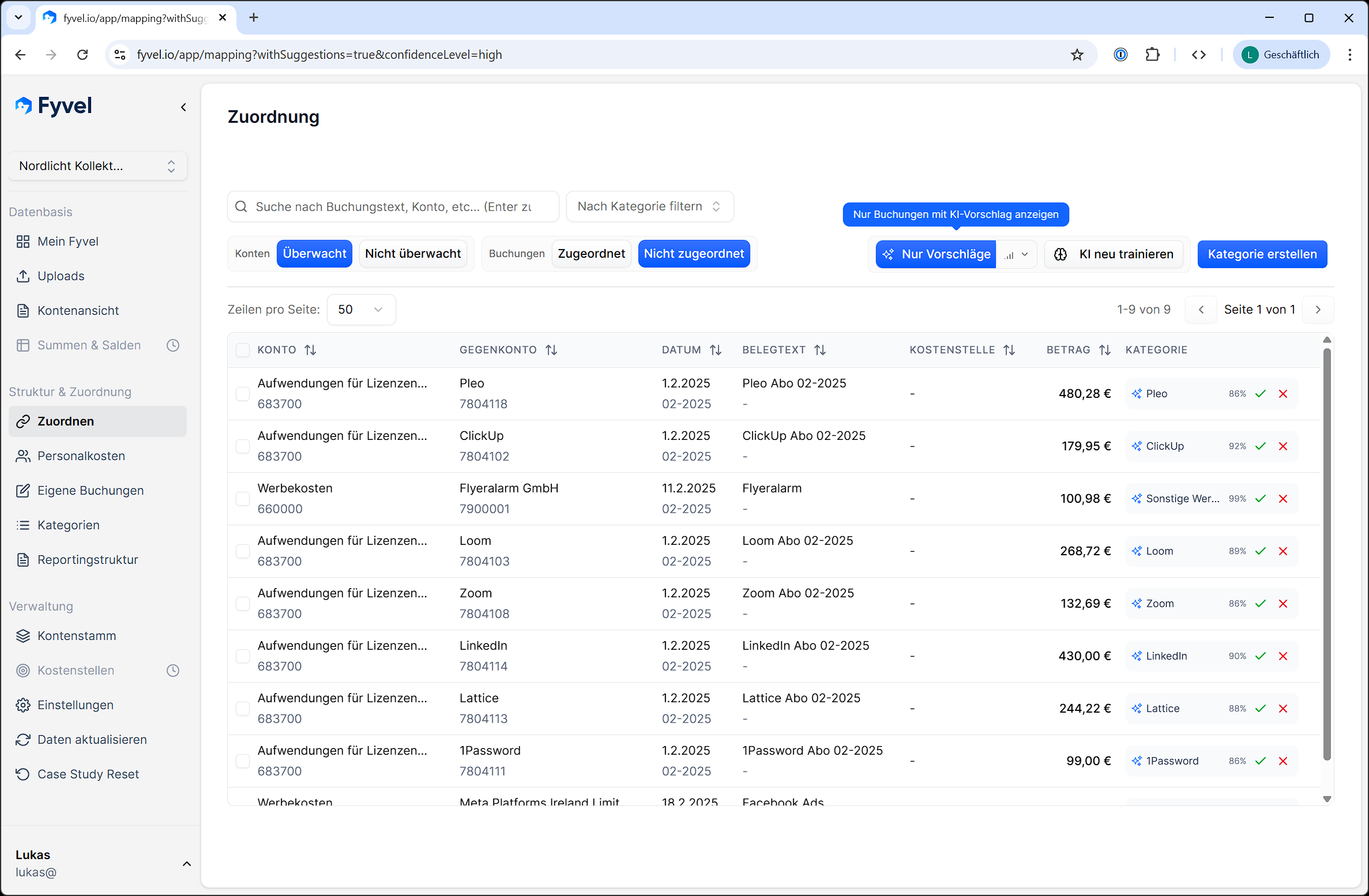
Task: Check the Flyeralarm booking row
Action: [243, 499]
